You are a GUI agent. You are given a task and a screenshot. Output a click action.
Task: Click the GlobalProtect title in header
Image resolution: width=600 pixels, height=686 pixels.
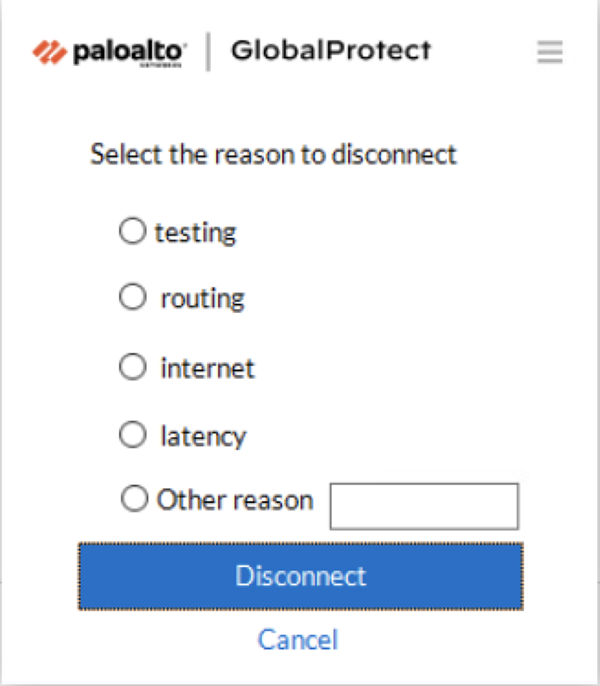(331, 50)
